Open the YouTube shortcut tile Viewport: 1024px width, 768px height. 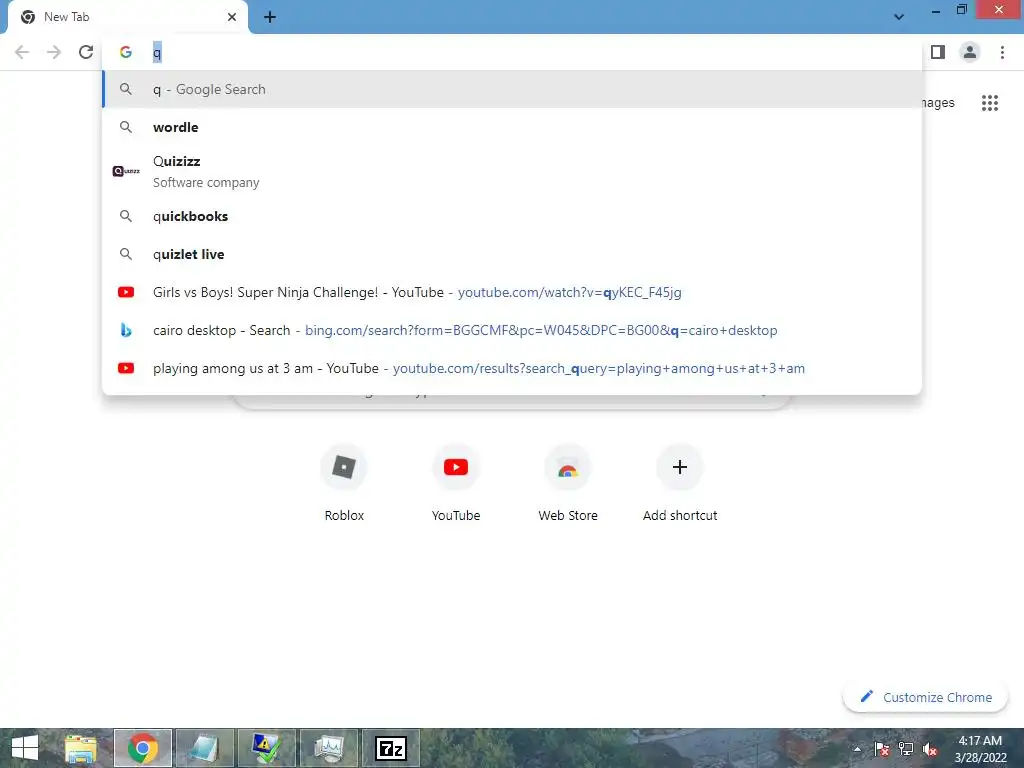coord(456,483)
